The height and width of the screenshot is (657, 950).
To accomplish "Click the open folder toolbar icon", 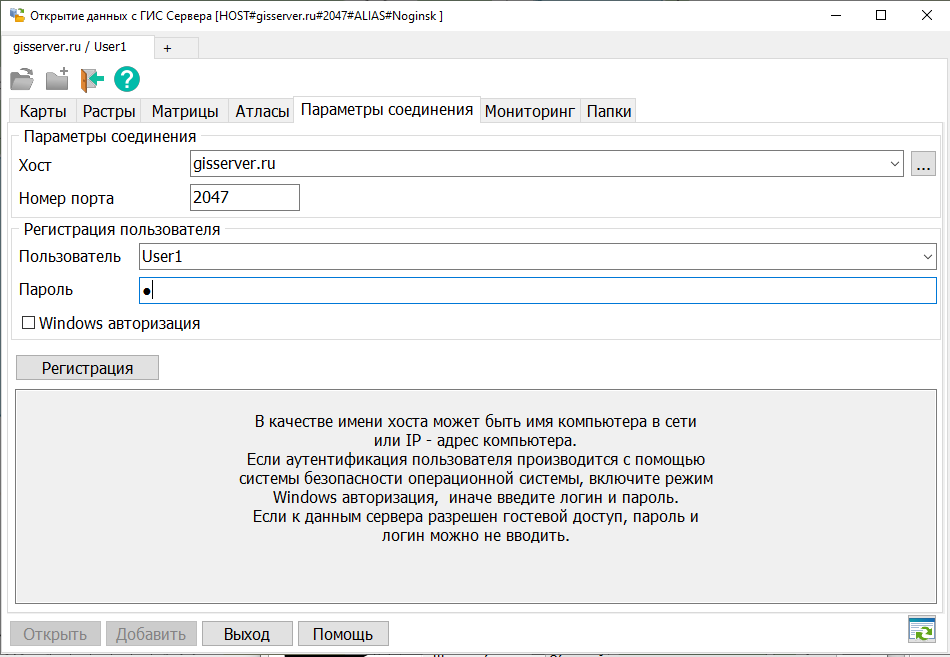I will 22,80.
